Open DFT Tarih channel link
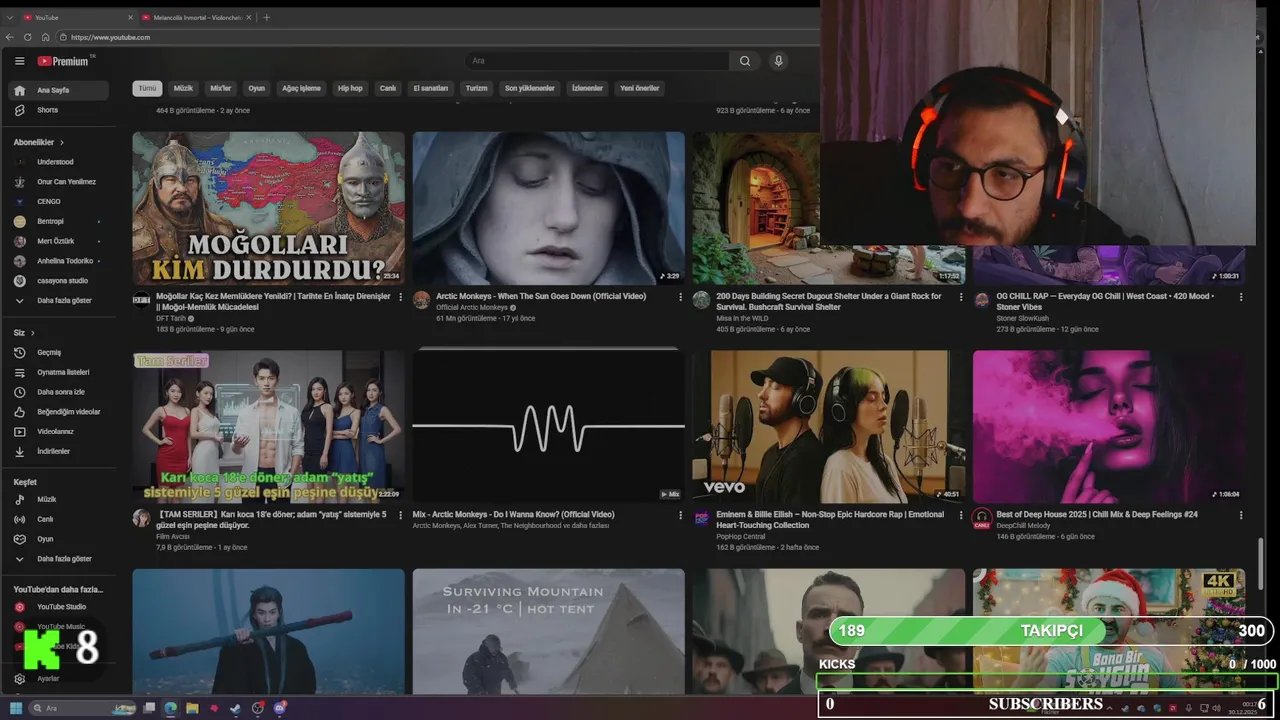This screenshot has height=720, width=1280. [x=171, y=318]
